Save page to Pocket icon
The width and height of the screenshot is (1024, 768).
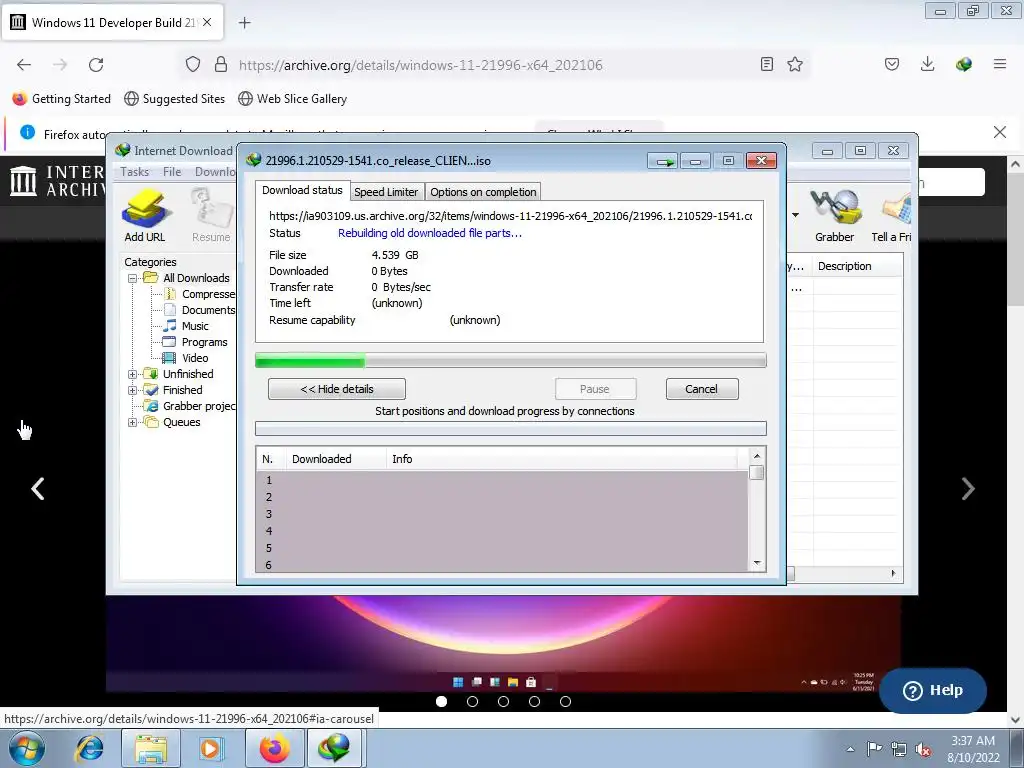click(x=891, y=64)
